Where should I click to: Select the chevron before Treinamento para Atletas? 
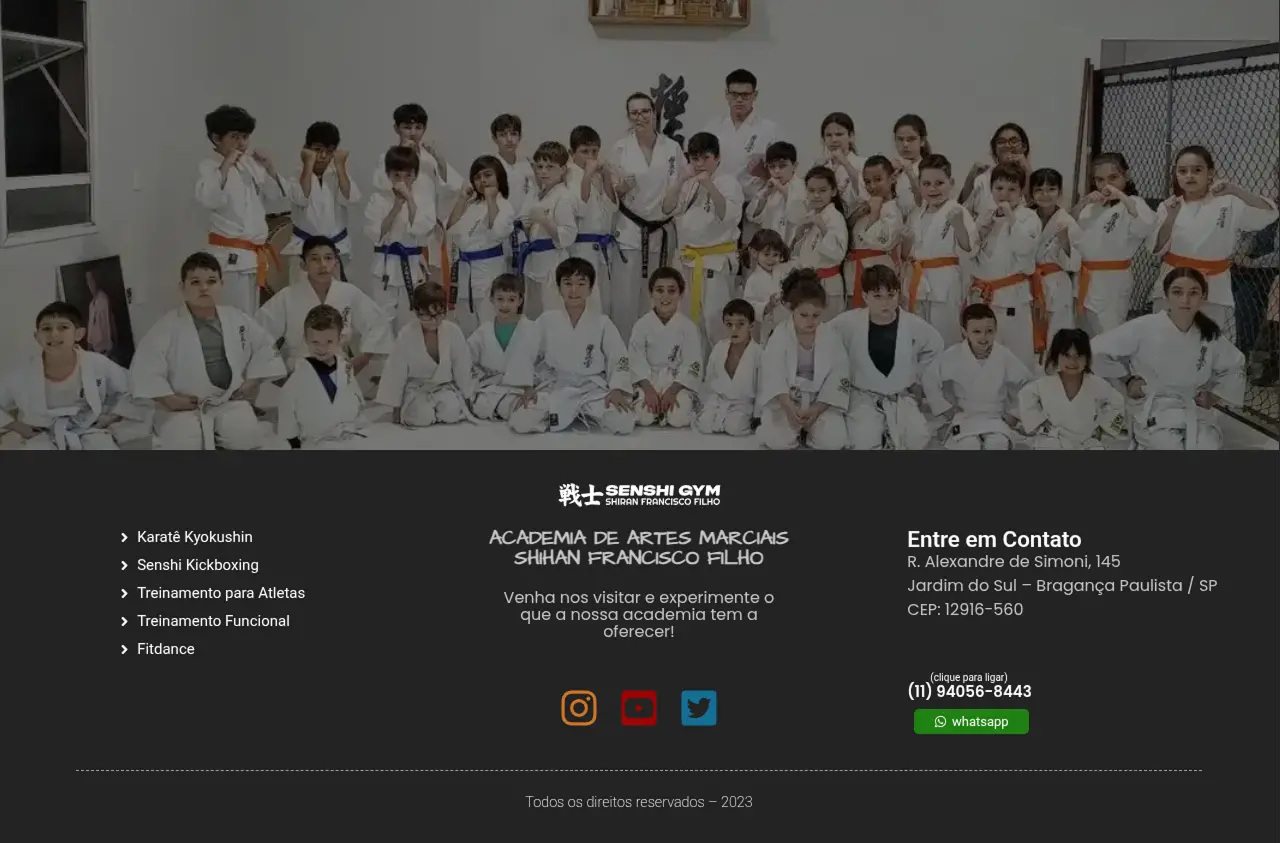(124, 593)
